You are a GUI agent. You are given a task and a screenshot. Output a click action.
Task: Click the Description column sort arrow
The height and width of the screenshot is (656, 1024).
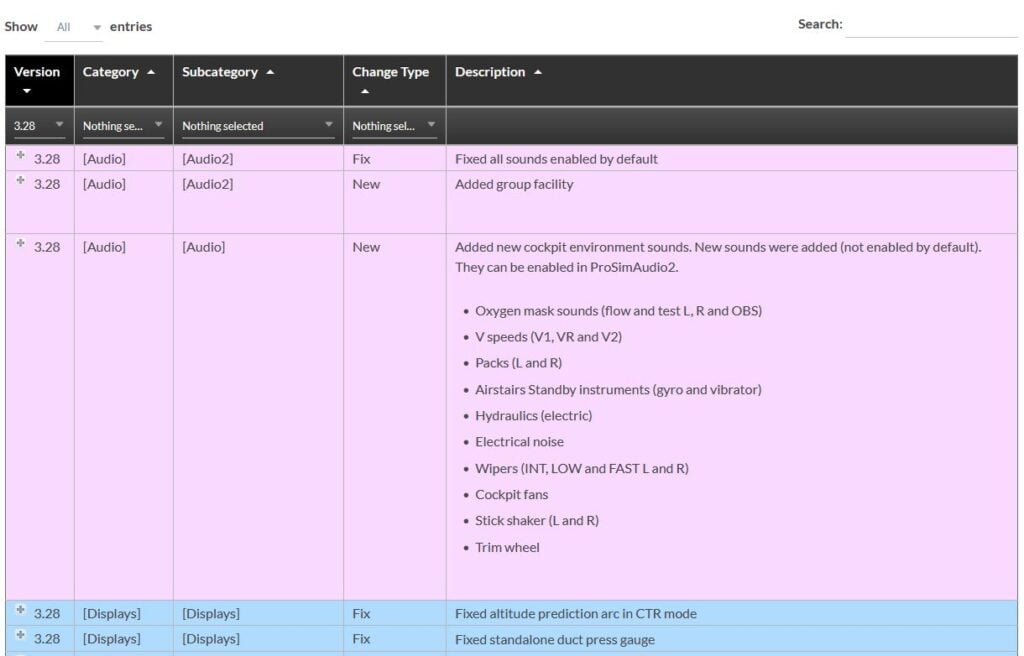[538, 72]
